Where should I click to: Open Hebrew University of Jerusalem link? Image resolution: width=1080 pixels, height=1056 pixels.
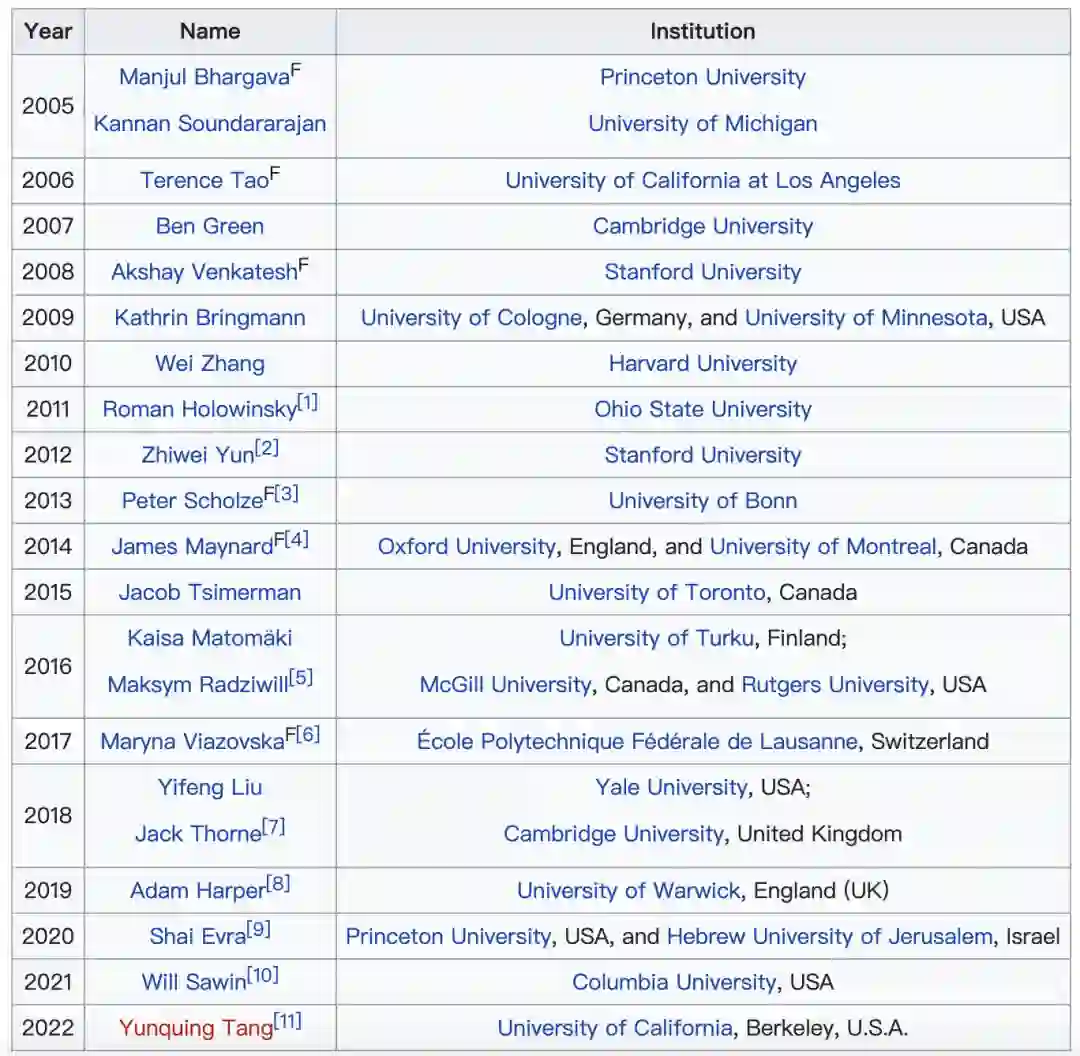[x=830, y=937]
